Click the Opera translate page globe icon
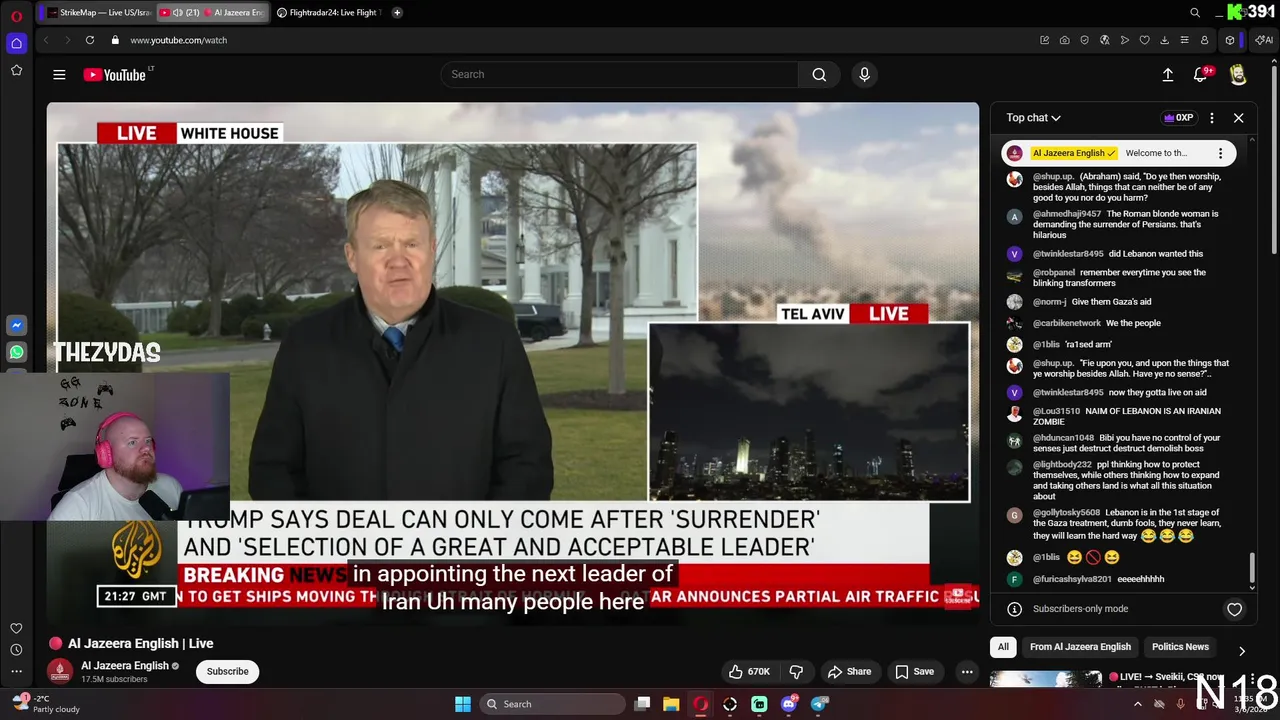 tap(1104, 40)
